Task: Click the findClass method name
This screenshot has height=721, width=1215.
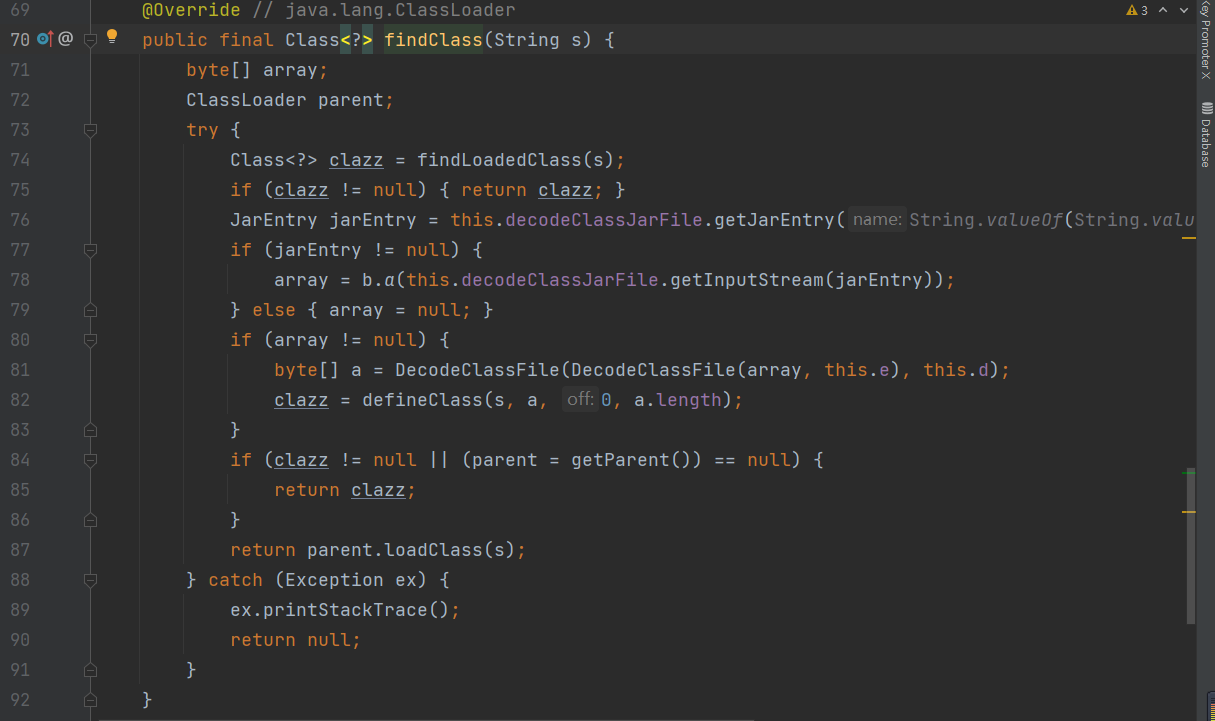Action: coord(434,40)
